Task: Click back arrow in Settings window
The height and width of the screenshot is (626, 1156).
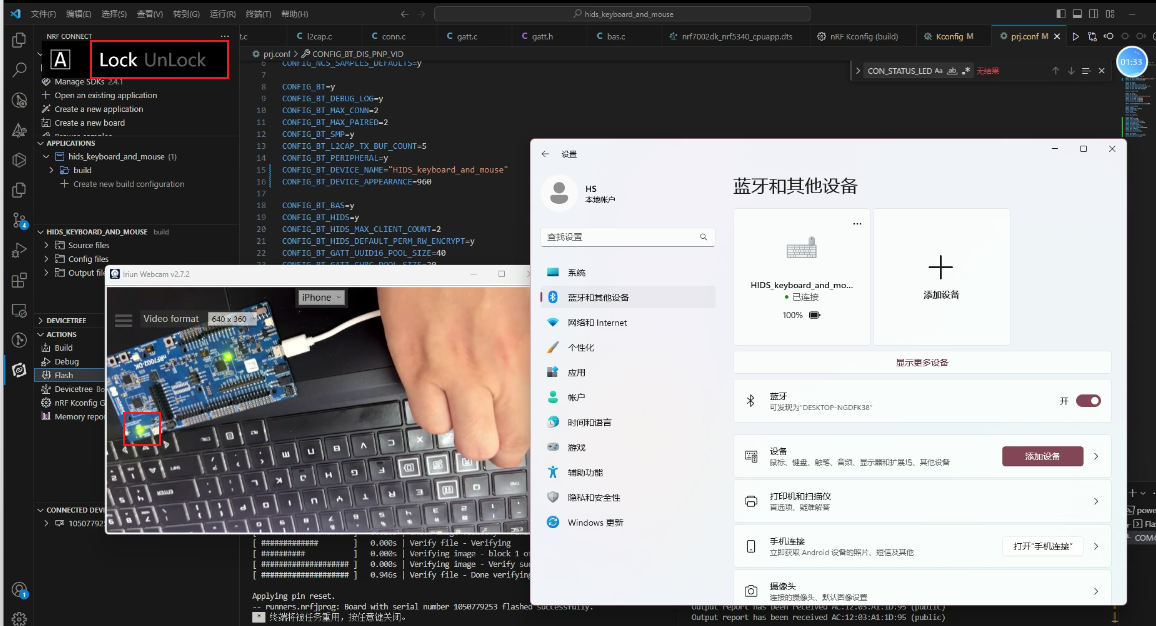Action: 546,154
